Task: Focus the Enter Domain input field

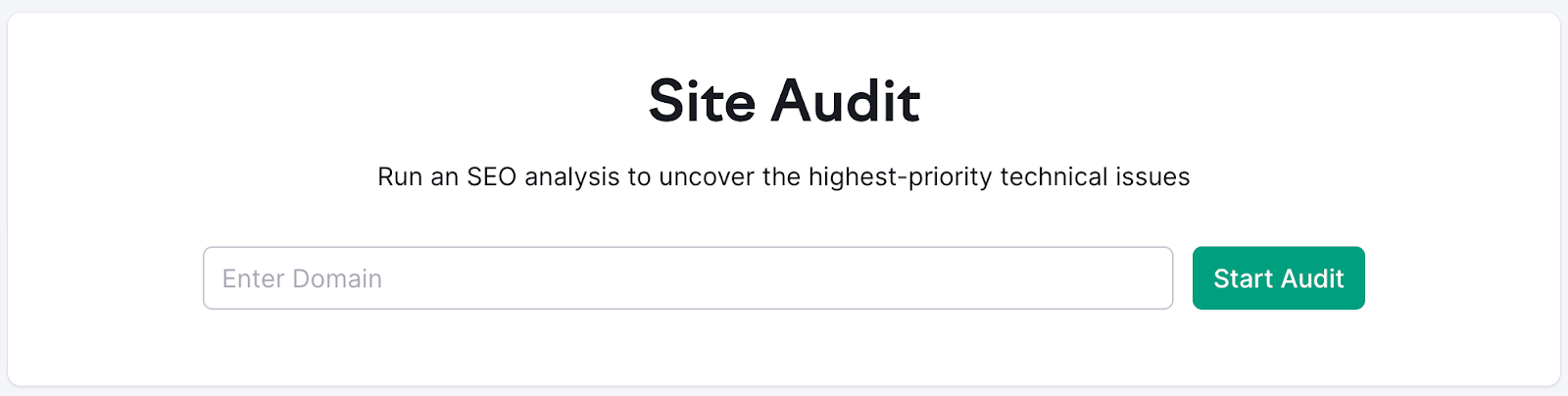Action: pos(687,278)
